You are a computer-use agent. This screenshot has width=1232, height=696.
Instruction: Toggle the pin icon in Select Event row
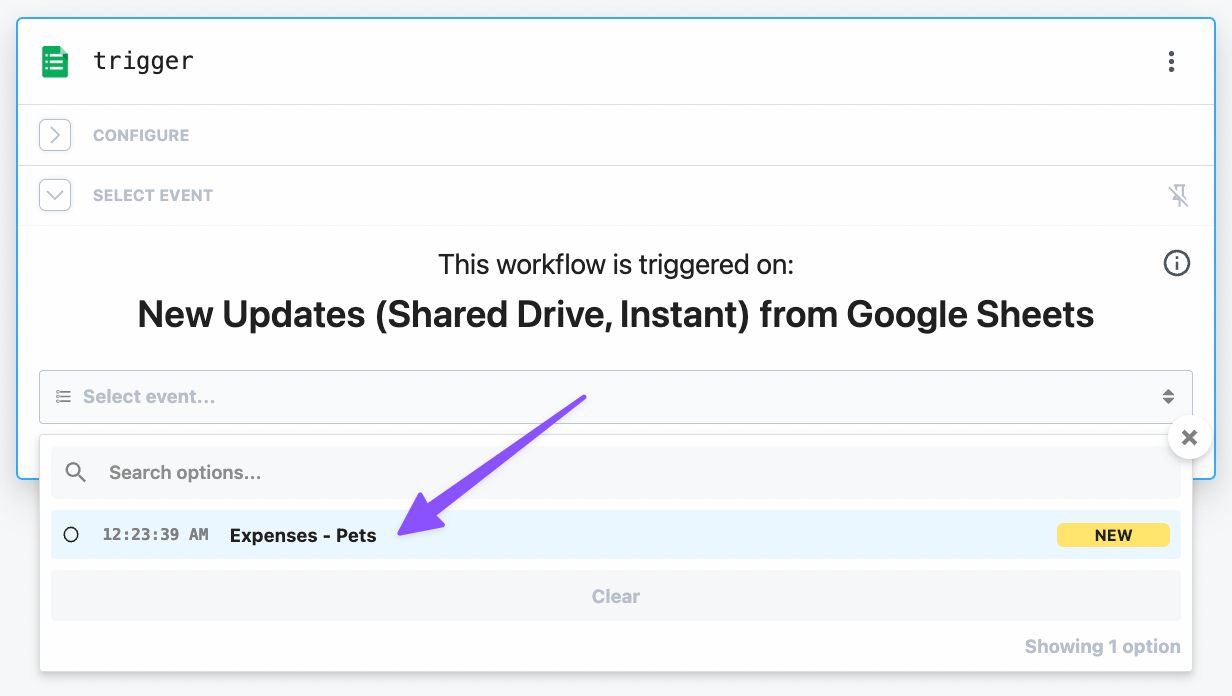click(1179, 195)
